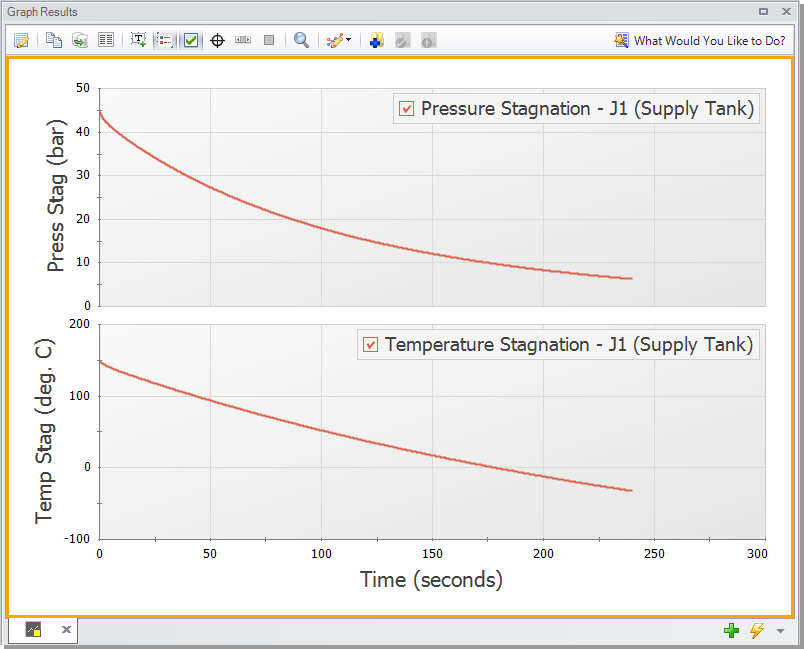The image size is (804, 649).
Task: Click the blue plus add graph icon
Action: tap(376, 41)
